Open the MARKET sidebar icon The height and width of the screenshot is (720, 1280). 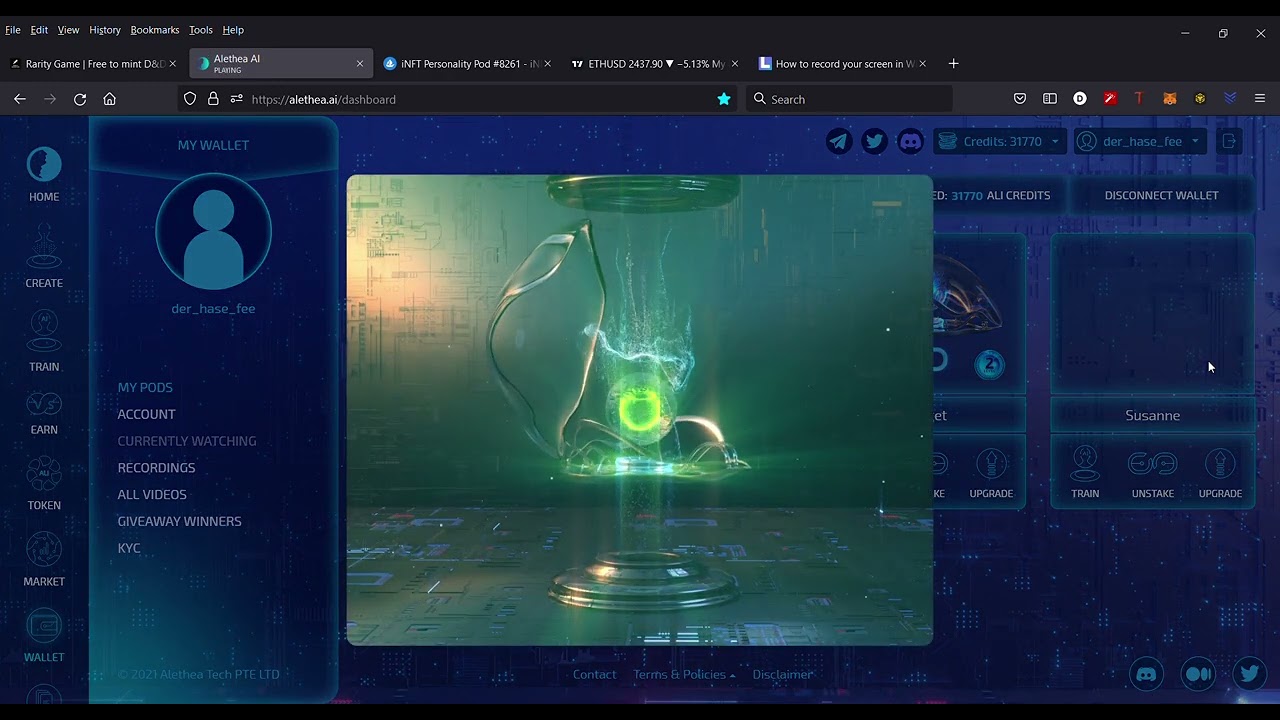click(x=44, y=549)
